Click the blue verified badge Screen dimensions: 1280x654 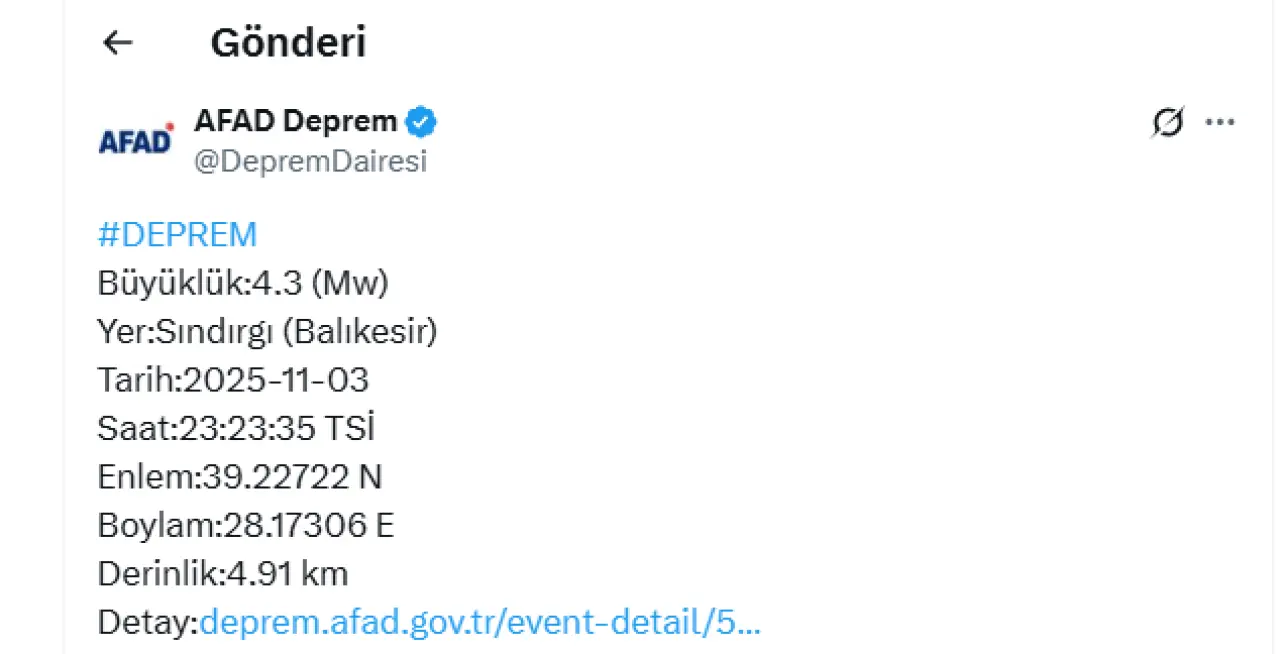point(422,122)
